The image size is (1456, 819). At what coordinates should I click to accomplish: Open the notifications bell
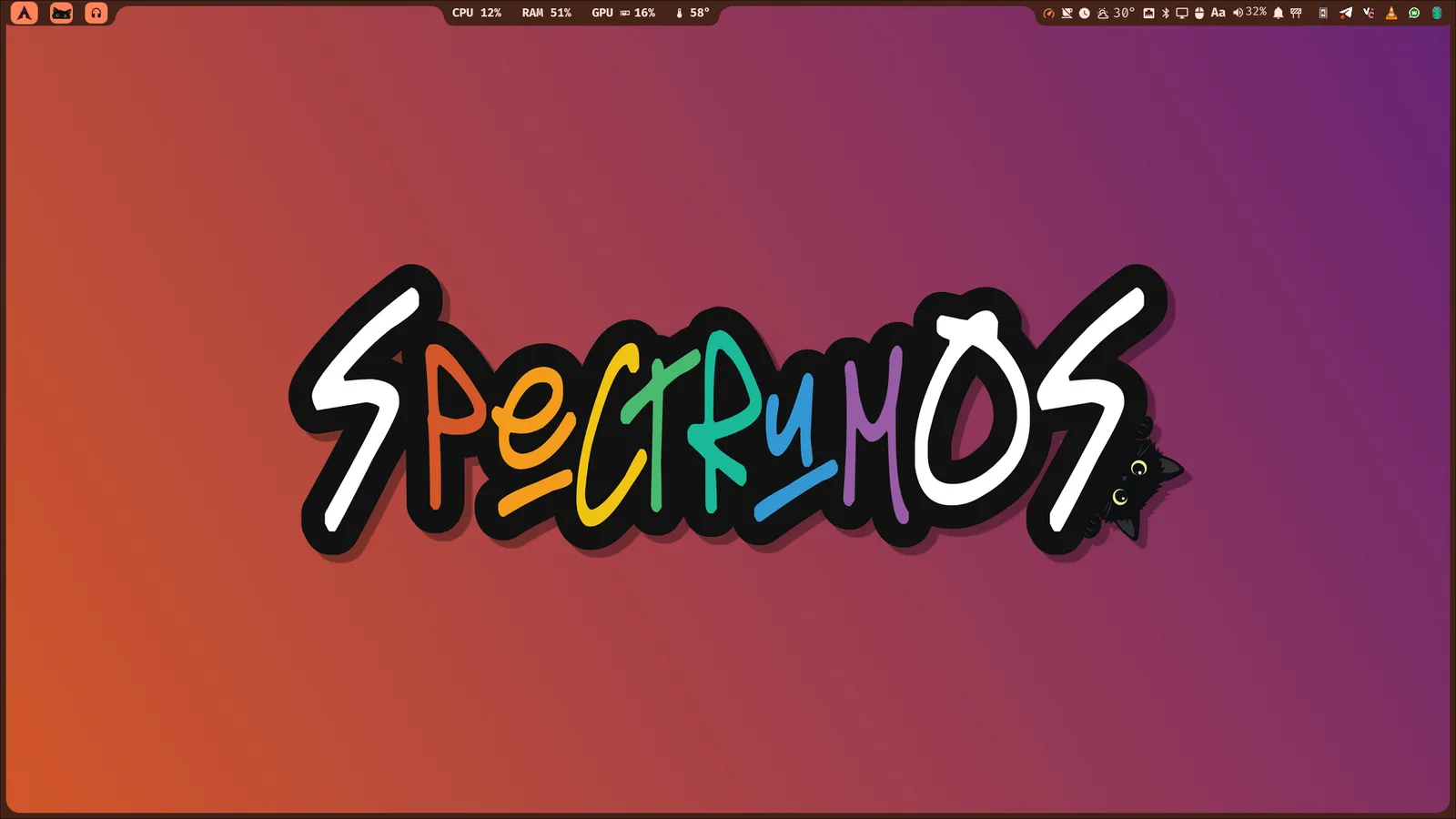(1279, 13)
